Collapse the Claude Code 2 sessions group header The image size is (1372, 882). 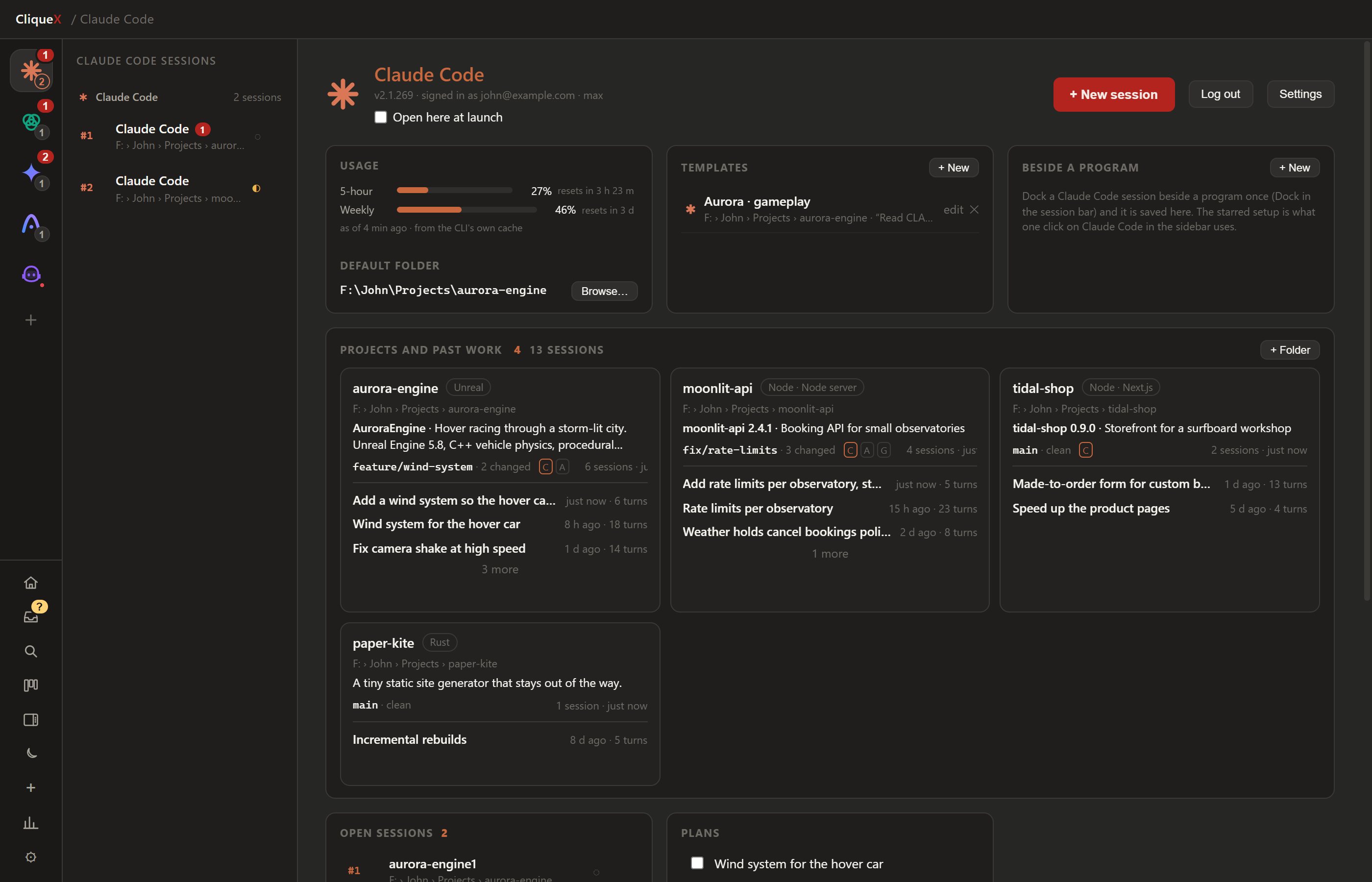(x=180, y=98)
